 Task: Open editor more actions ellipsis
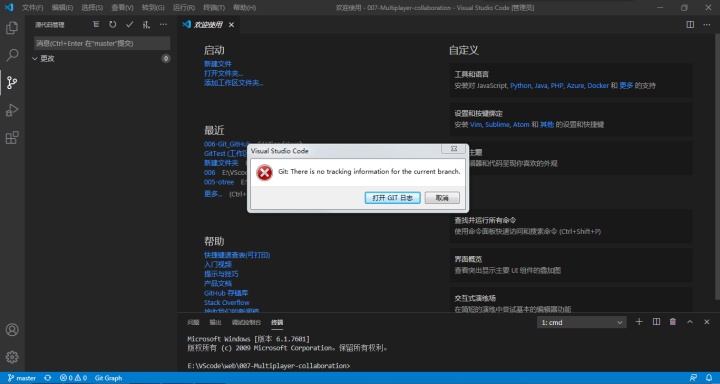click(707, 25)
